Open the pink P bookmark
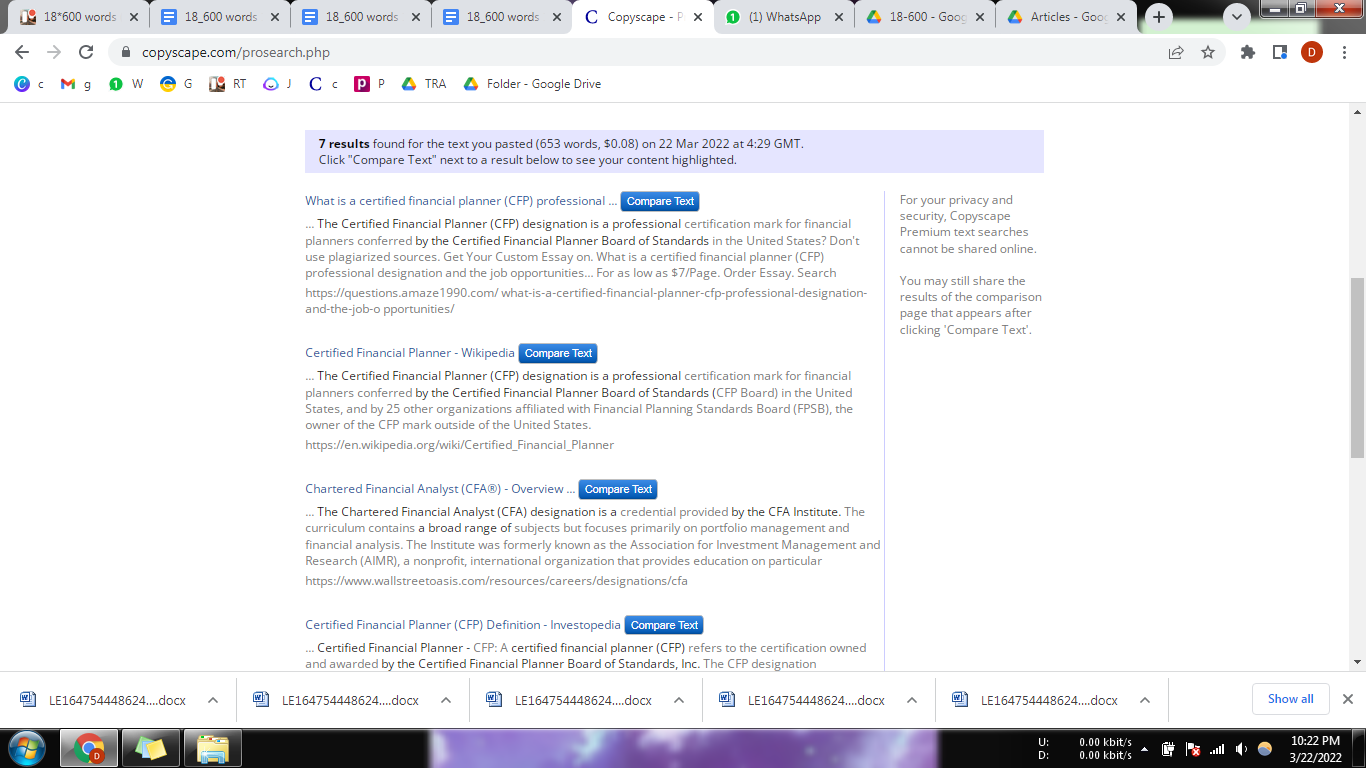The image size is (1366, 768). click(x=370, y=84)
